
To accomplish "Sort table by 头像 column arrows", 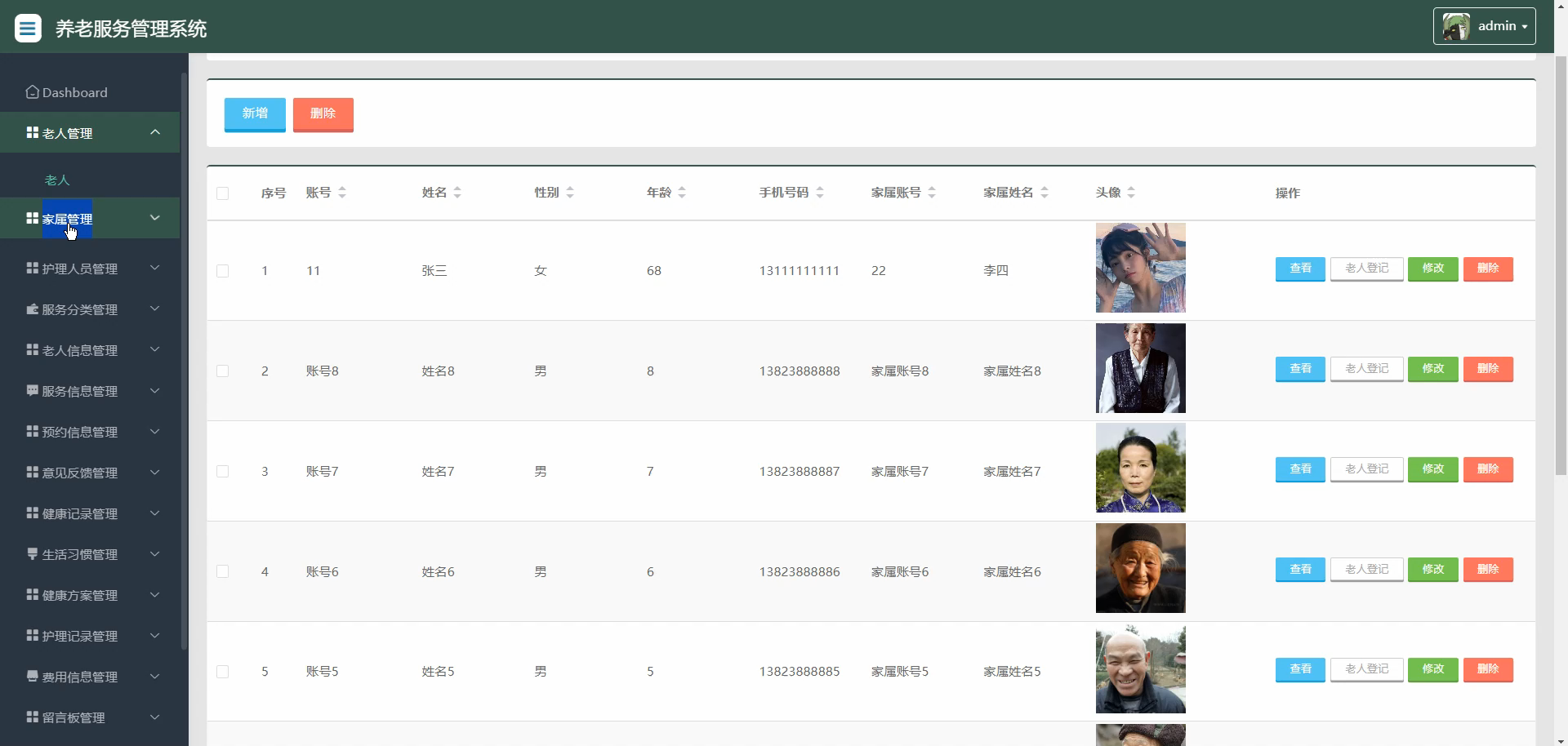I will tap(1131, 193).
